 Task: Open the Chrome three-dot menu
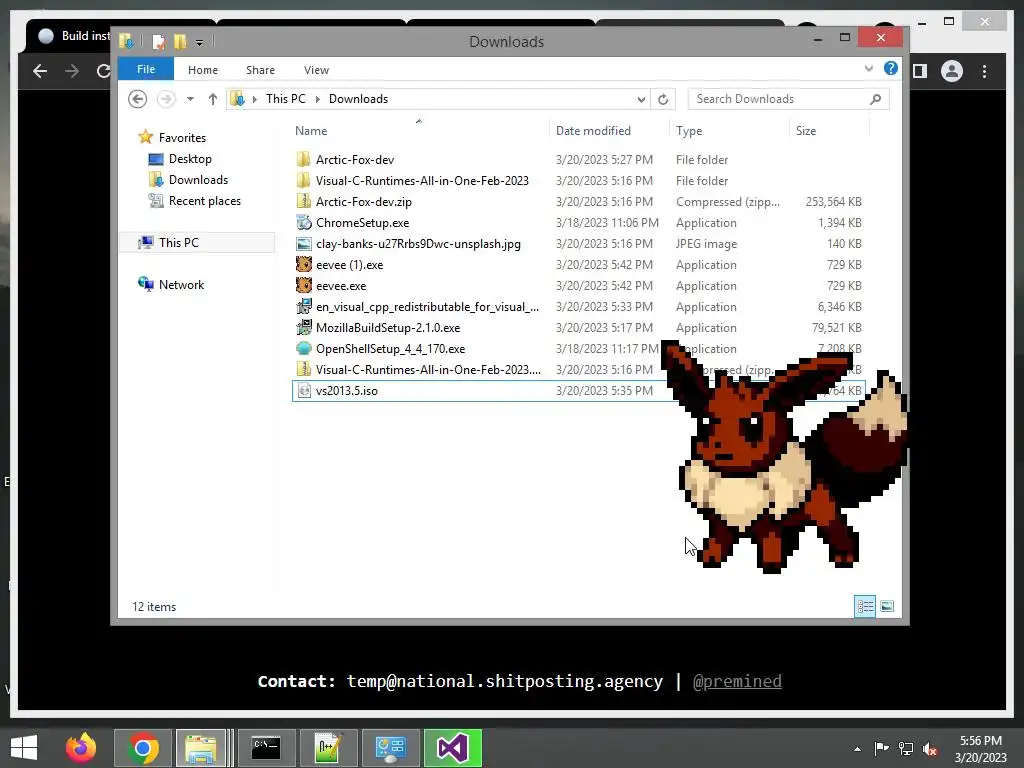pos(984,71)
